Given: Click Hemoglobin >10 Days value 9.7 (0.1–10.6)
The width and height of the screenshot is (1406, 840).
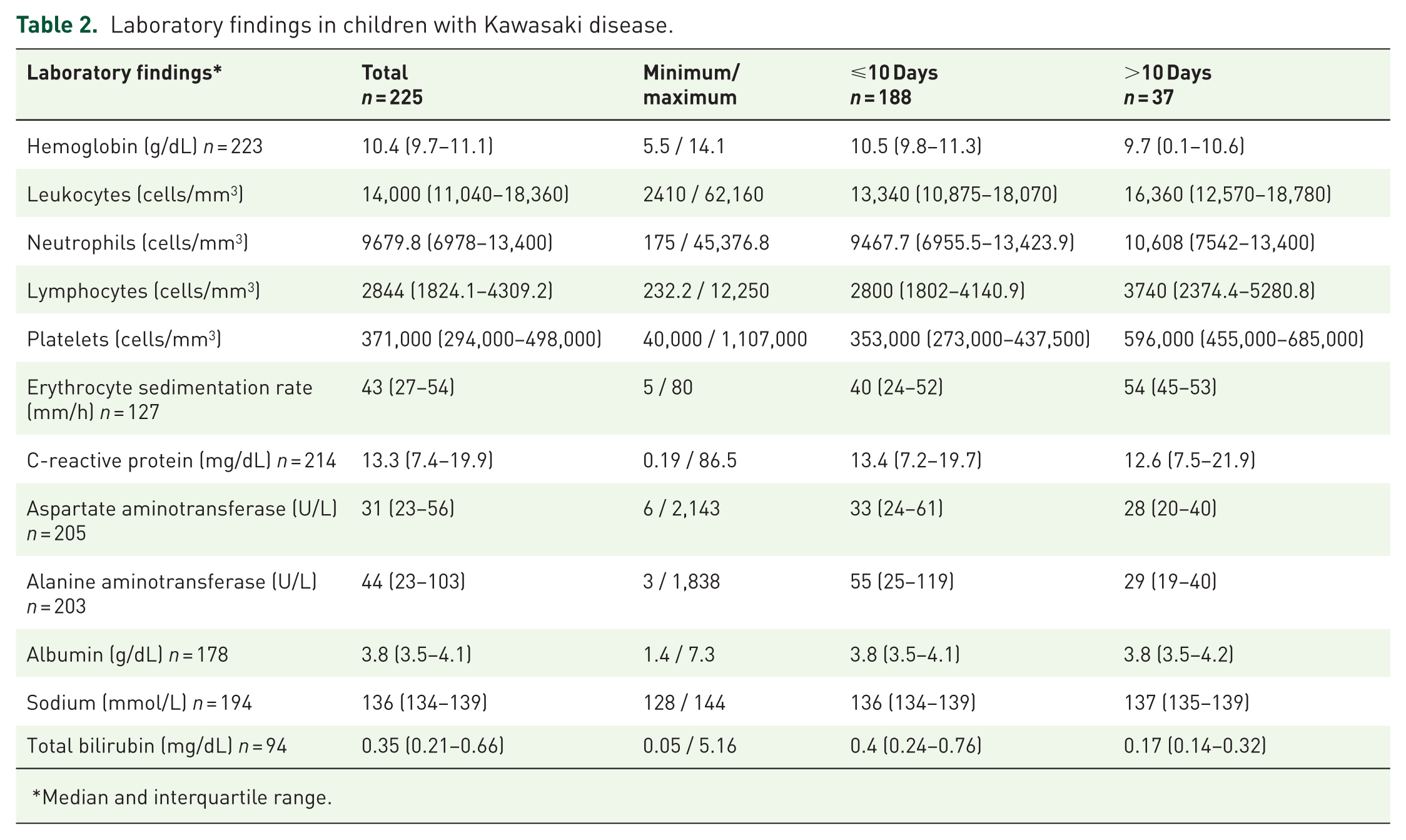Looking at the screenshot, I should [1184, 146].
